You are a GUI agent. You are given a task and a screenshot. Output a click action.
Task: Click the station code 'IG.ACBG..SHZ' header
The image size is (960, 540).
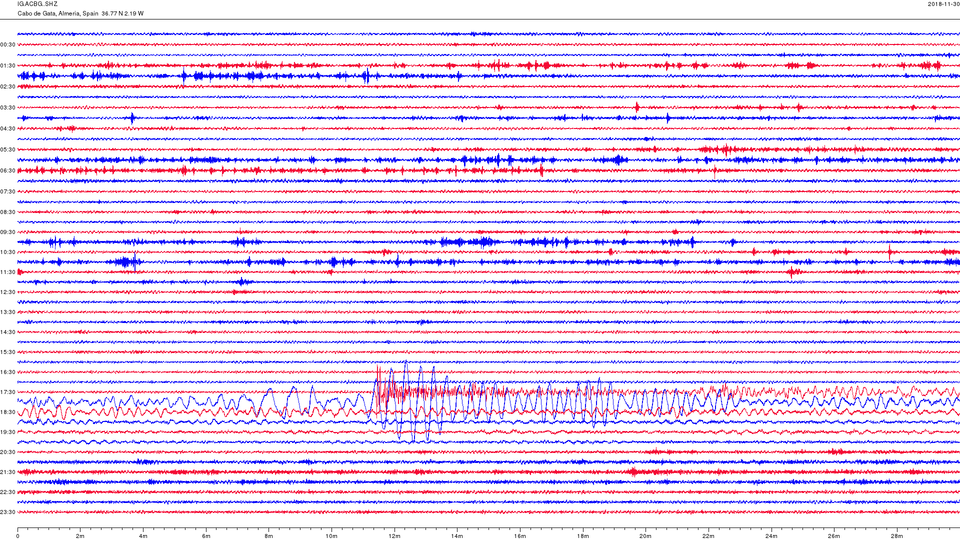point(37,4)
